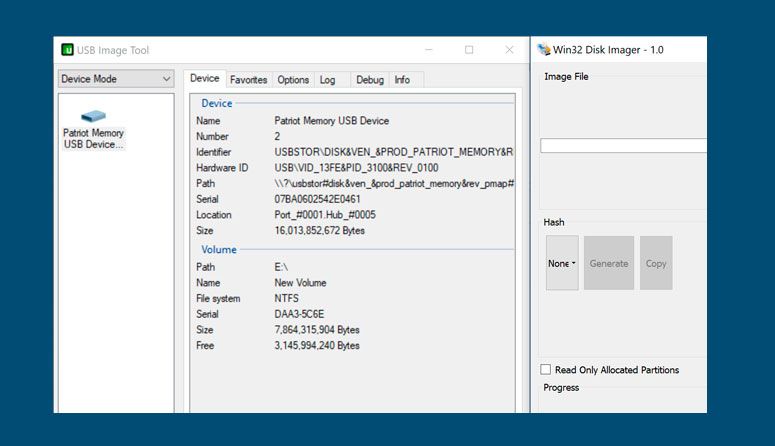Click volume size '7,864,315,904 Bytes'
Image resolution: width=775 pixels, height=446 pixels.
click(x=317, y=330)
